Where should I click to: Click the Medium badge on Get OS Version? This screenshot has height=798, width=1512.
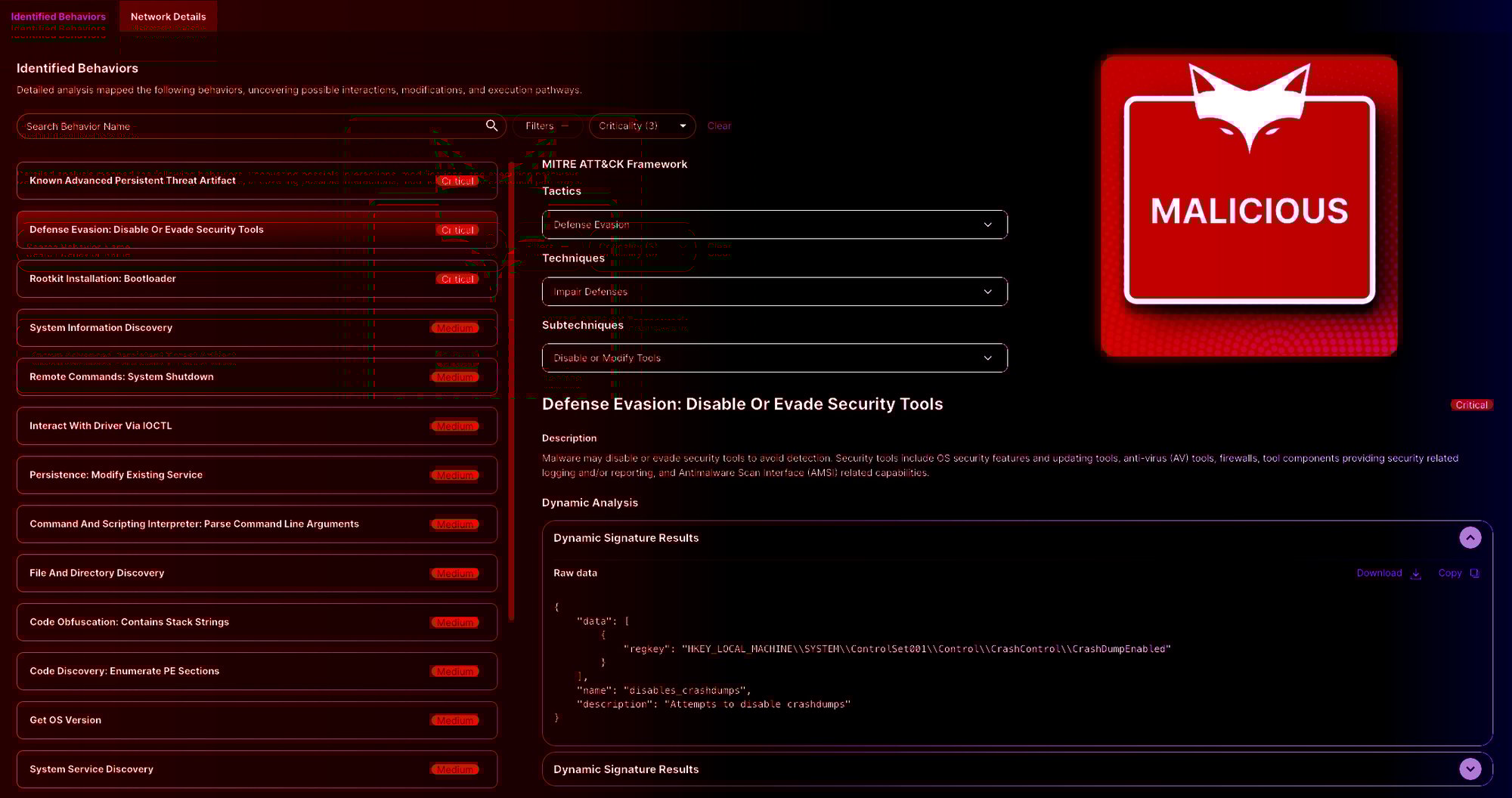[x=454, y=720]
